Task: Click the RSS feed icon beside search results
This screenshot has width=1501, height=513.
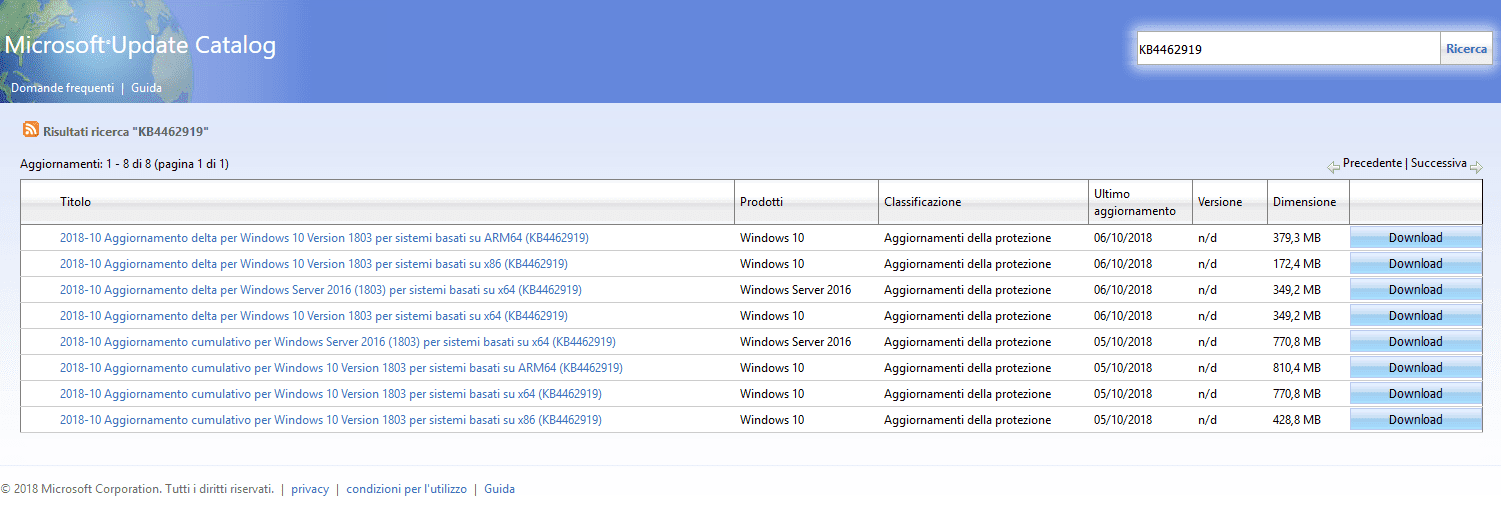Action: tap(31, 130)
